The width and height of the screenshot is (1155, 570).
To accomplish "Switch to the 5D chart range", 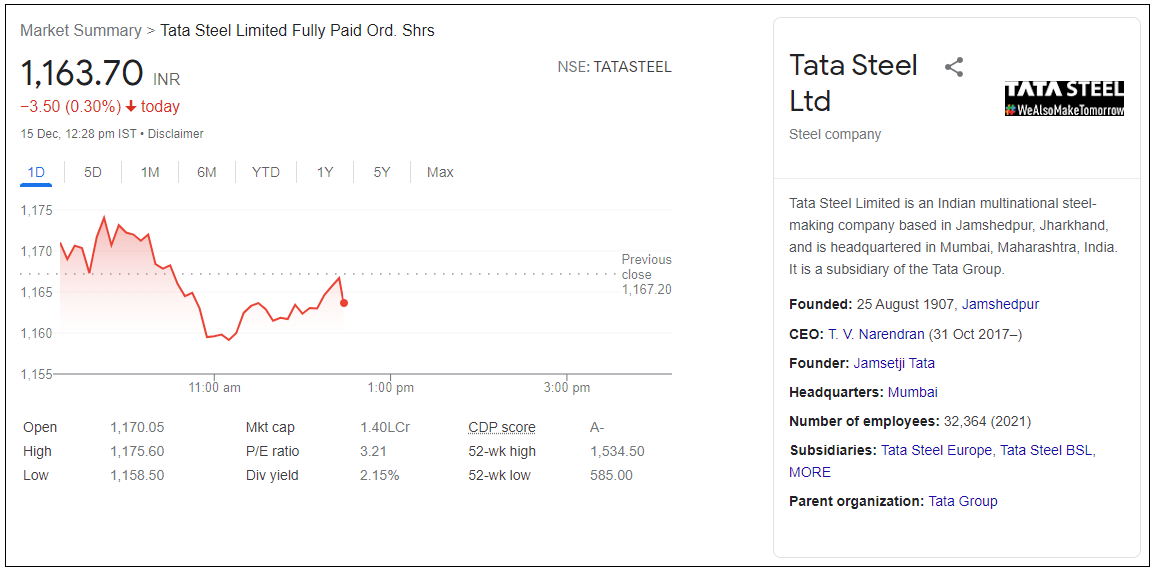I will click(x=93, y=172).
